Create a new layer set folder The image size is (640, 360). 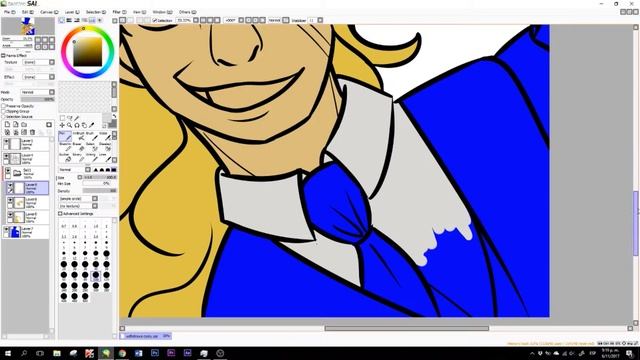pyautogui.click(x=24, y=124)
